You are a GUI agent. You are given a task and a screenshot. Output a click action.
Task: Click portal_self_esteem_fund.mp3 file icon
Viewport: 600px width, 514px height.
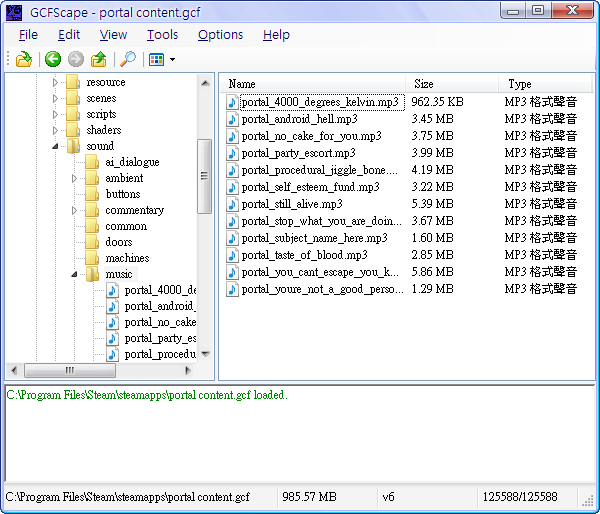tap(232, 187)
